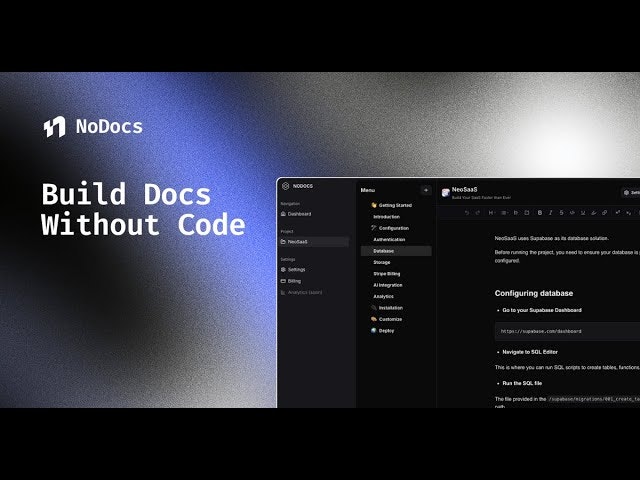This screenshot has width=640, height=480.
Task: Open the Authentication page
Action: point(389,240)
